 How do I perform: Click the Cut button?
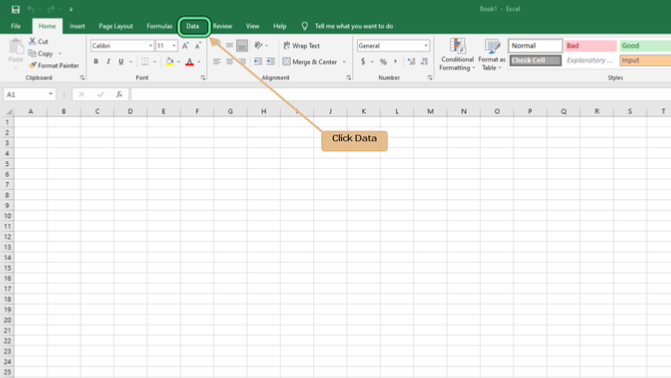[x=38, y=41]
